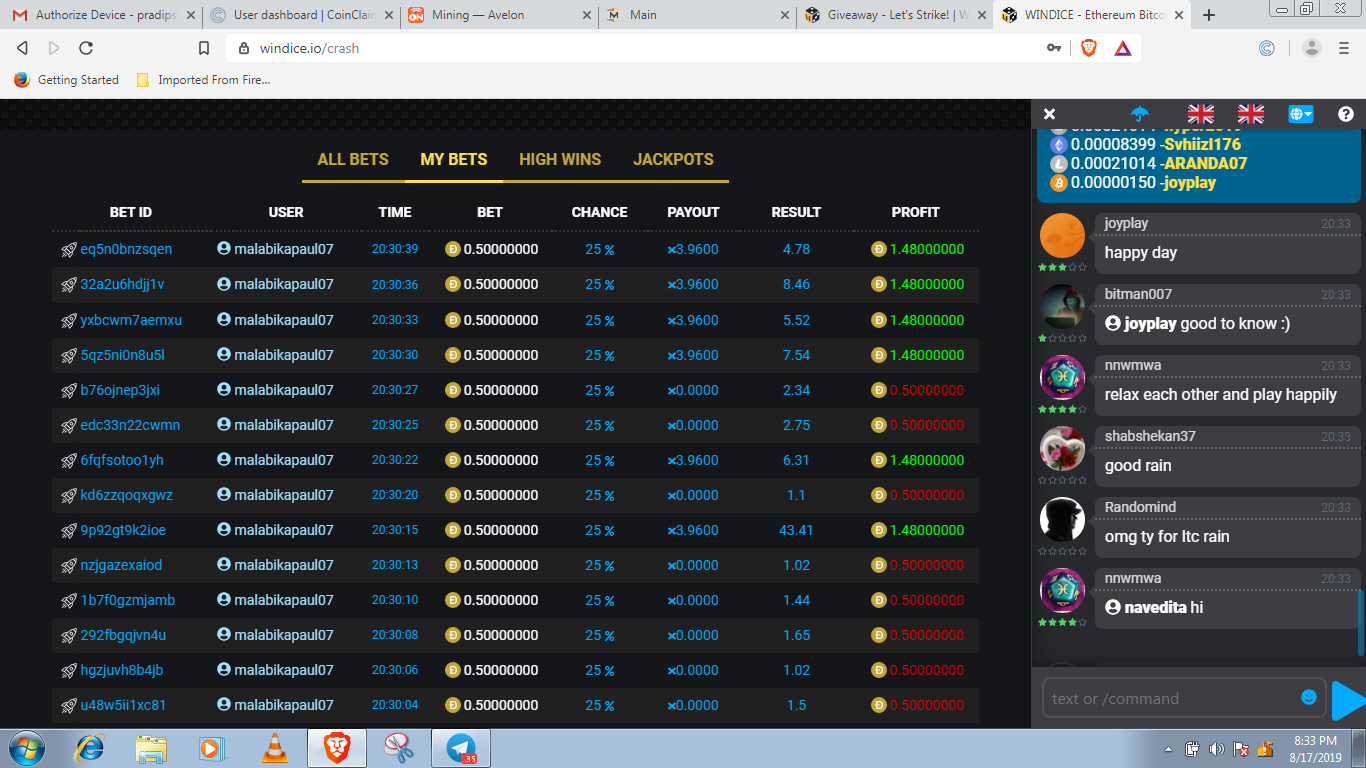Open the globe language dropdown in chat

pyautogui.click(x=1301, y=114)
